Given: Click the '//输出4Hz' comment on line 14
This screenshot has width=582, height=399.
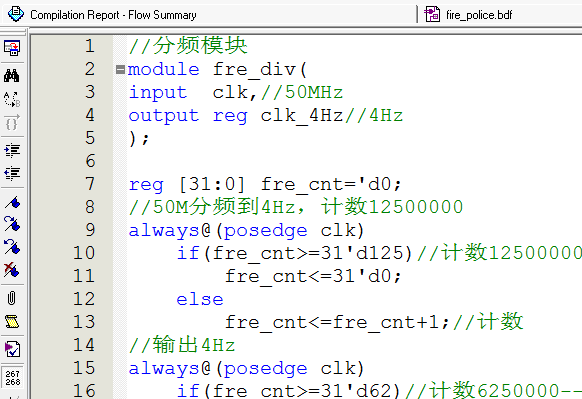Looking at the screenshot, I should click(x=182, y=345).
